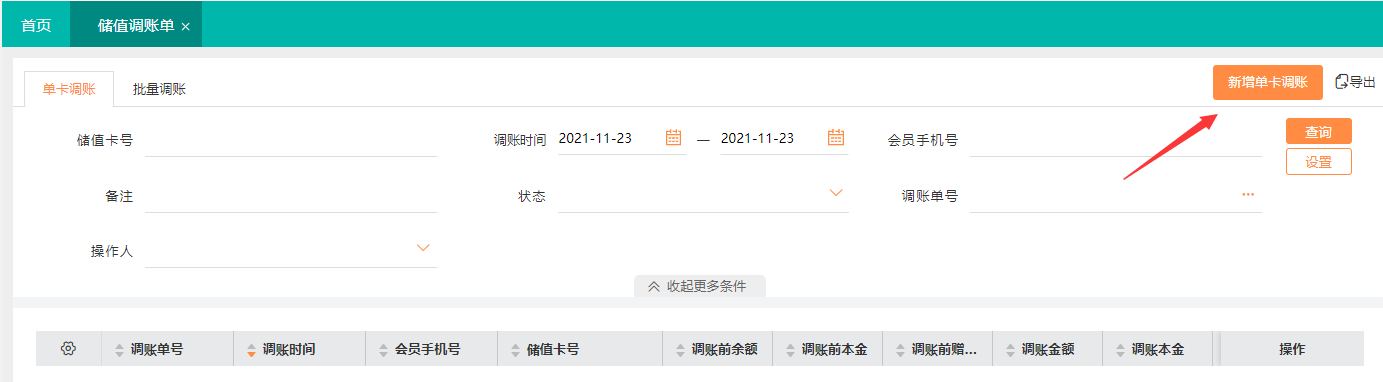The height and width of the screenshot is (382, 1383).
Task: Select the 储值调账单 tab
Action: tap(136, 25)
